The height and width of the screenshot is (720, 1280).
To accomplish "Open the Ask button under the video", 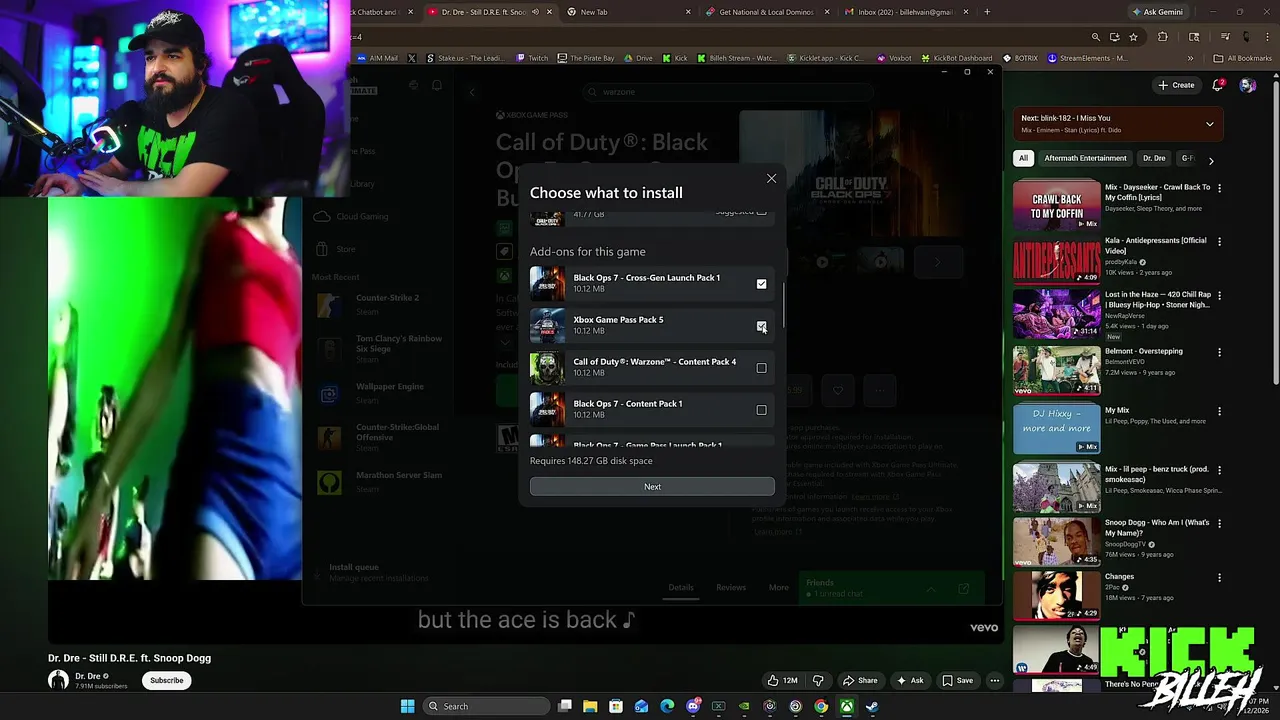I will tap(910, 680).
